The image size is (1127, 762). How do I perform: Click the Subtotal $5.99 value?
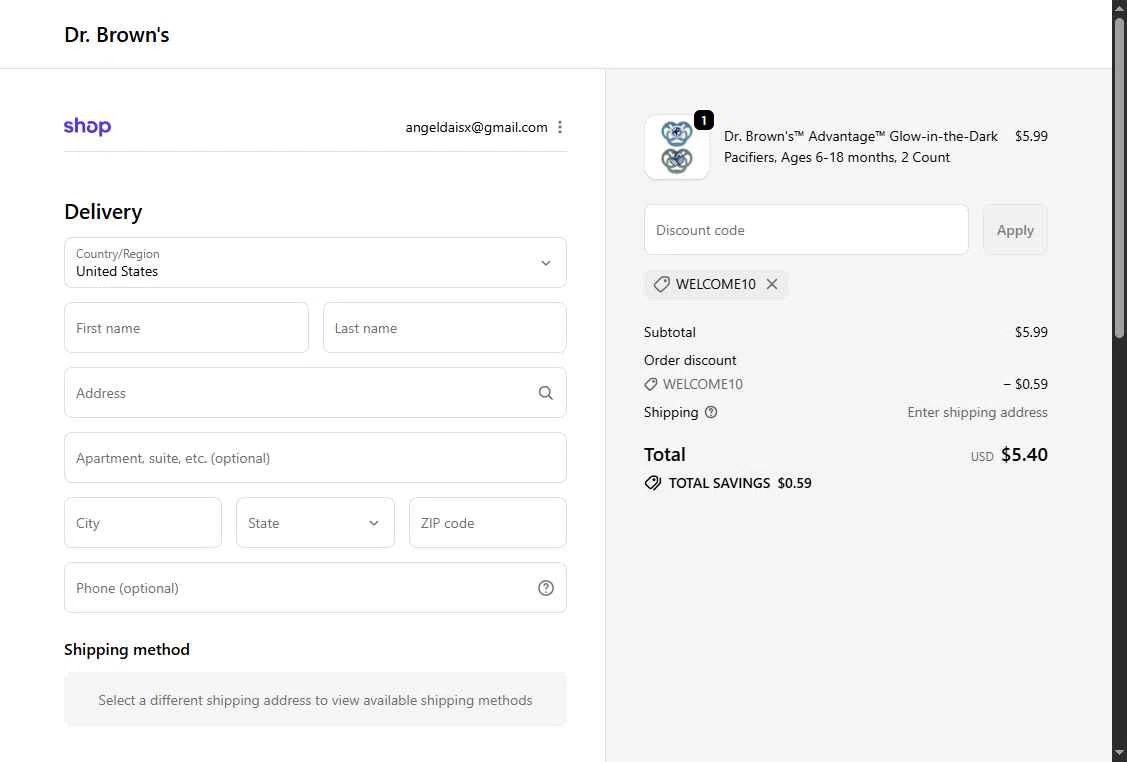point(1031,332)
